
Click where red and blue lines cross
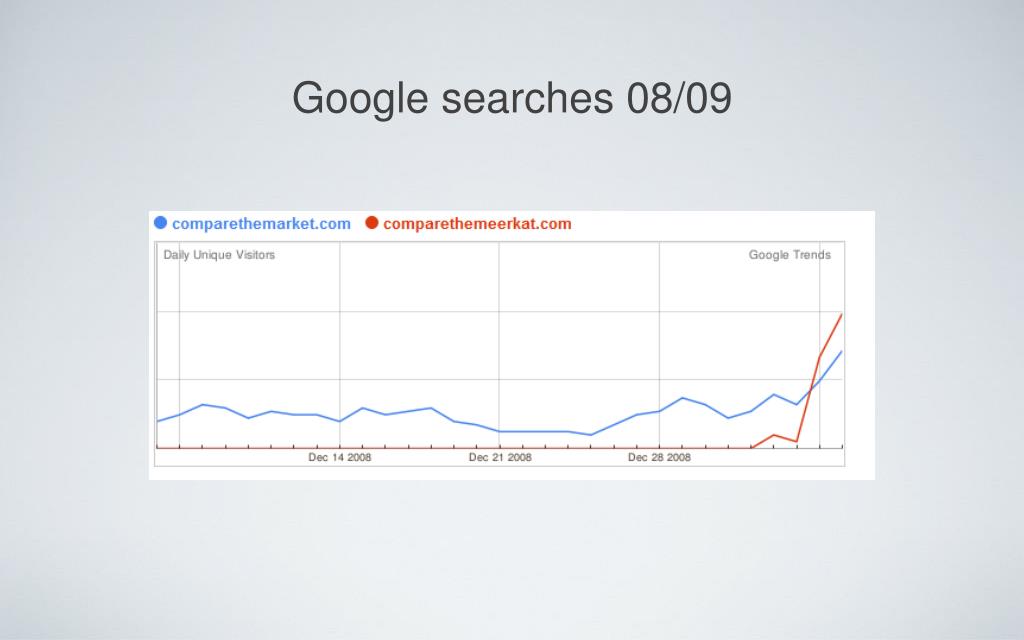810,389
